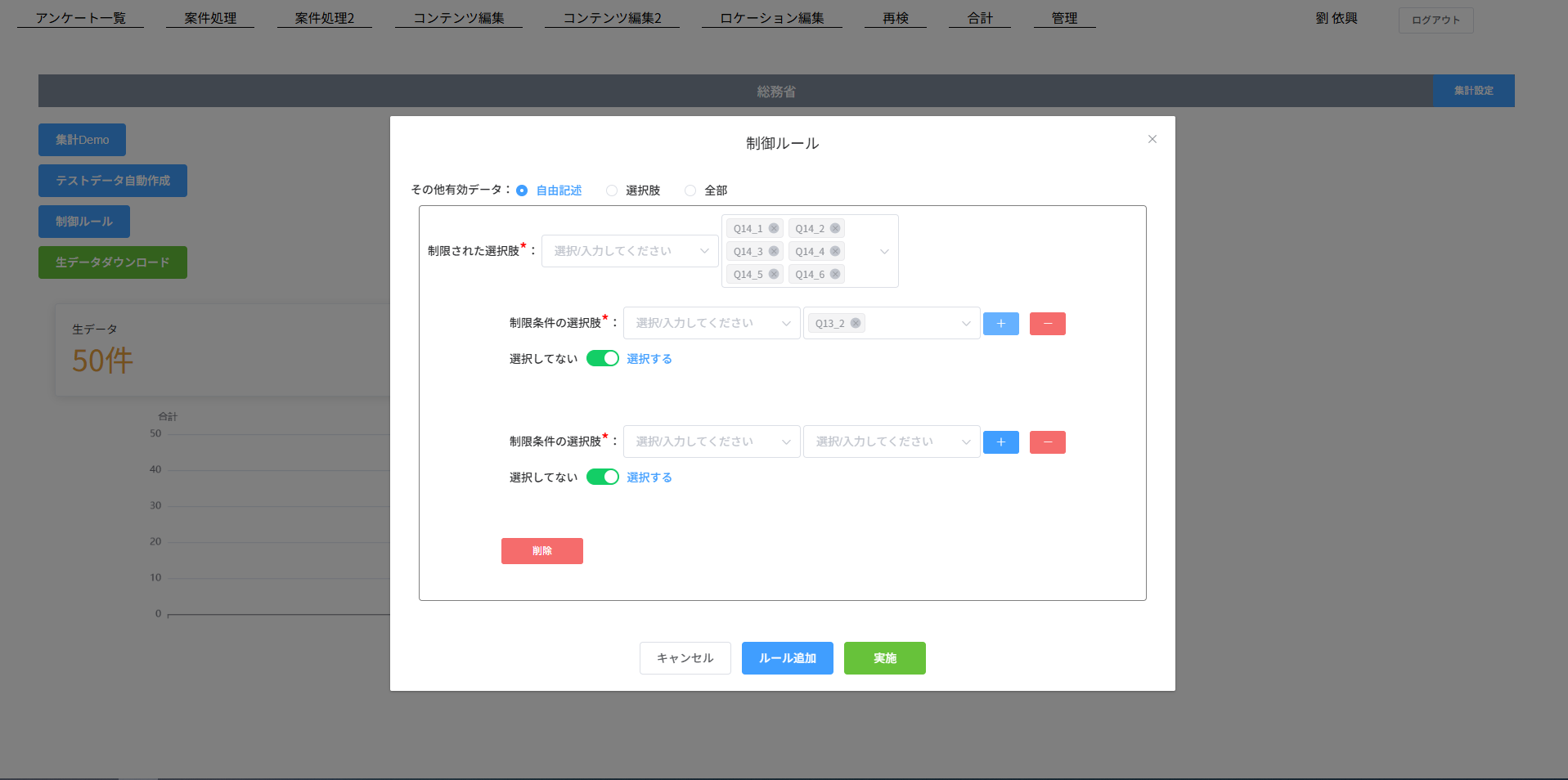
Task: Remove the Q14_5 tag
Action: click(773, 275)
